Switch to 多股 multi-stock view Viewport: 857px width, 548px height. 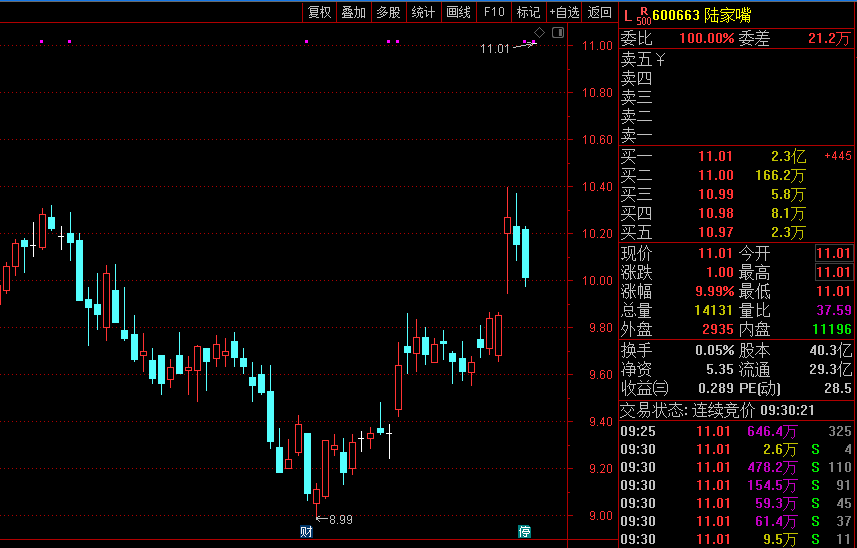[x=388, y=12]
